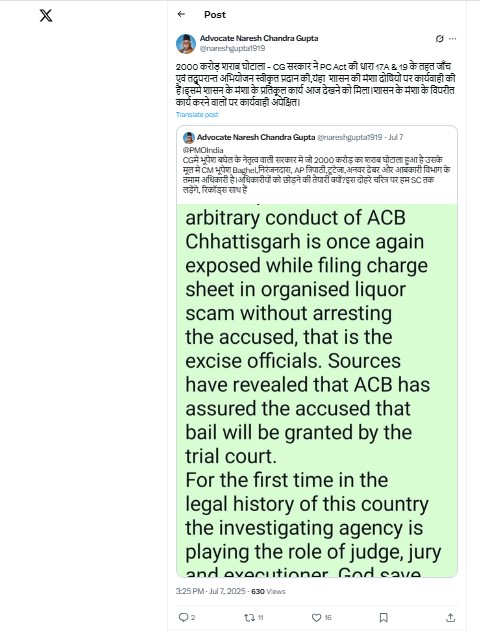Click the repost icon
Image resolution: width=480 pixels, height=633 pixels.
pyautogui.click(x=249, y=617)
